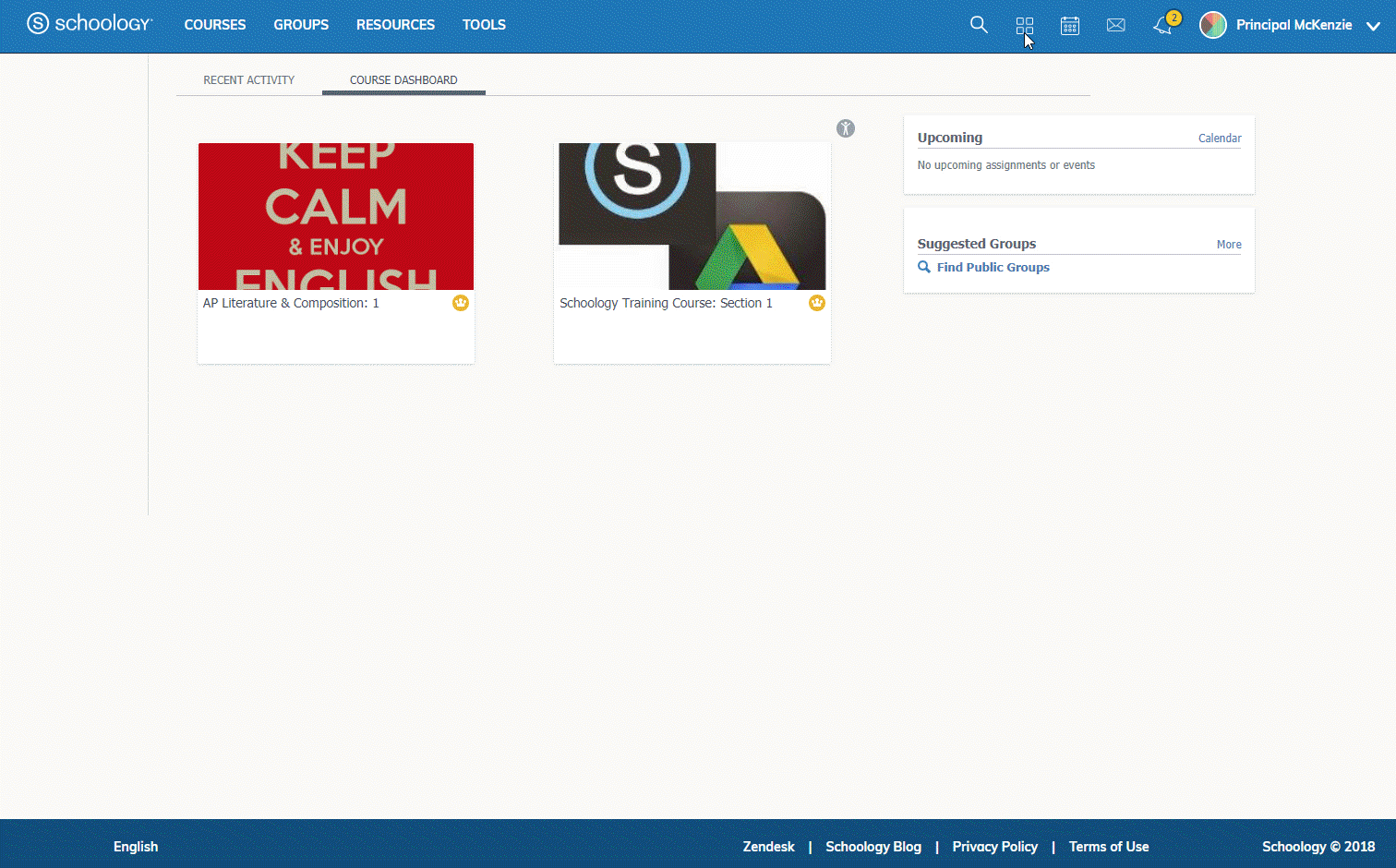Open the Tools menu
Viewport: 1396px width, 868px height.
pos(484,25)
